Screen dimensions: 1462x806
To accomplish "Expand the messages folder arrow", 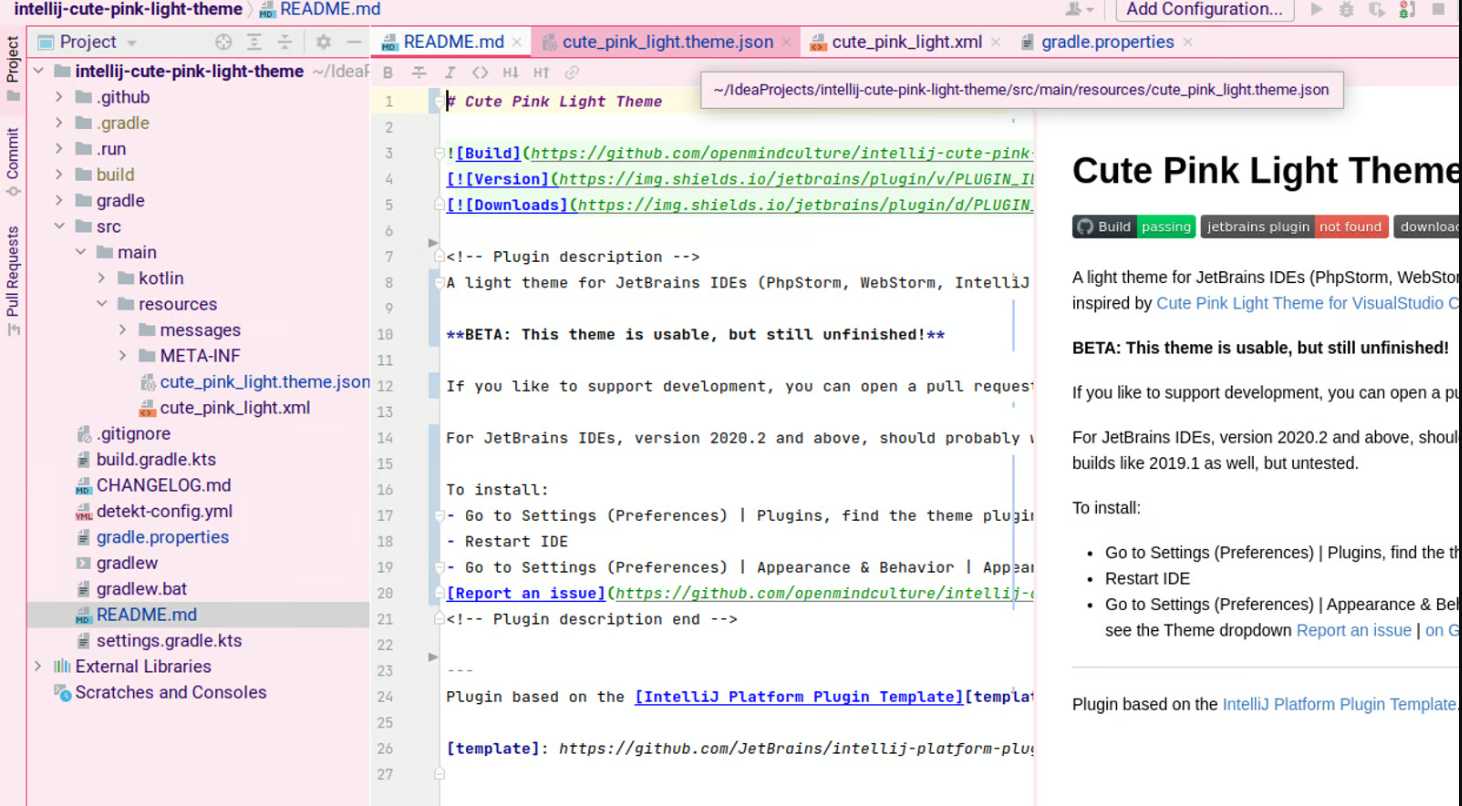I will [x=122, y=331].
